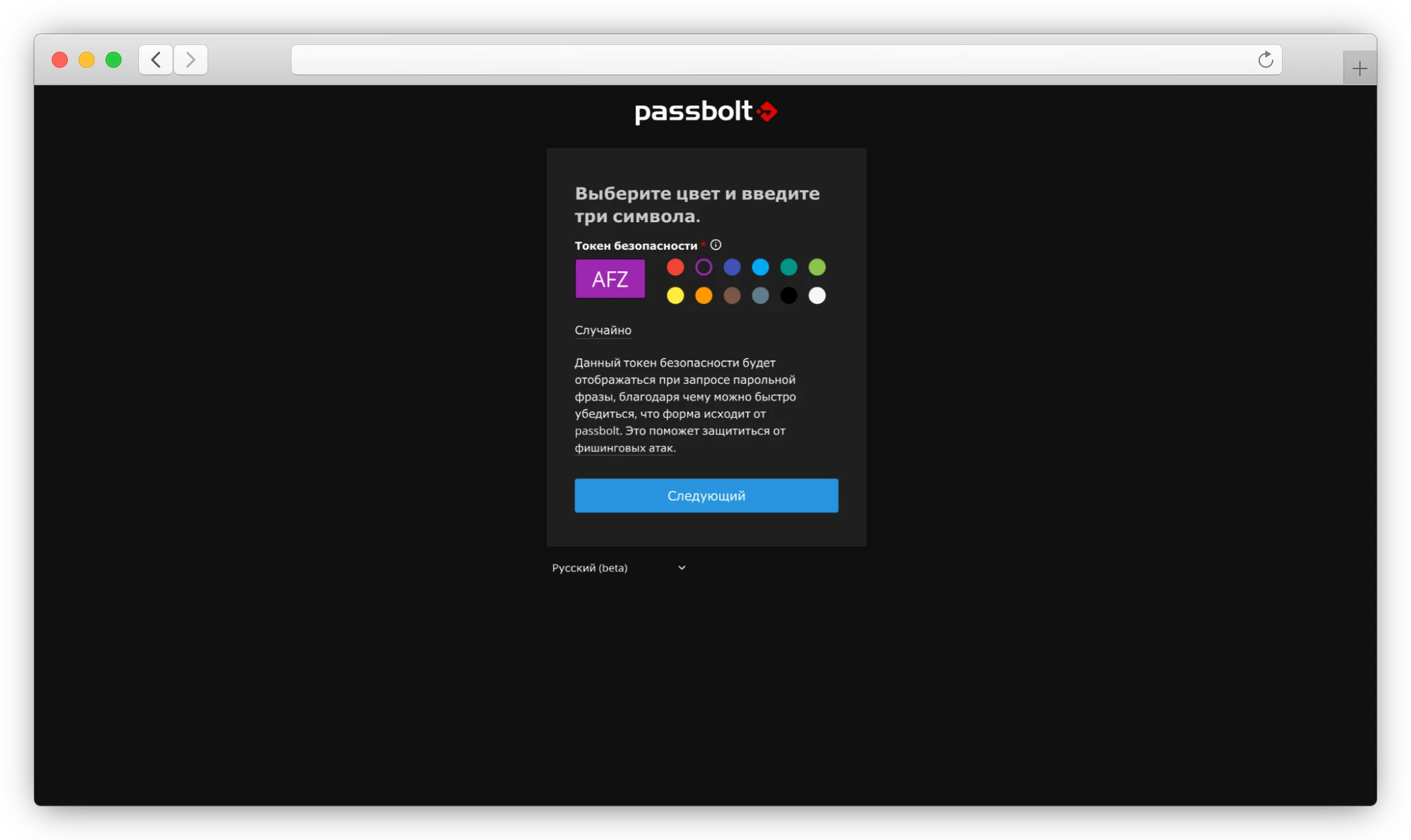Select the red color swatch
Screen dimensions: 1411x840
[x=675, y=267]
